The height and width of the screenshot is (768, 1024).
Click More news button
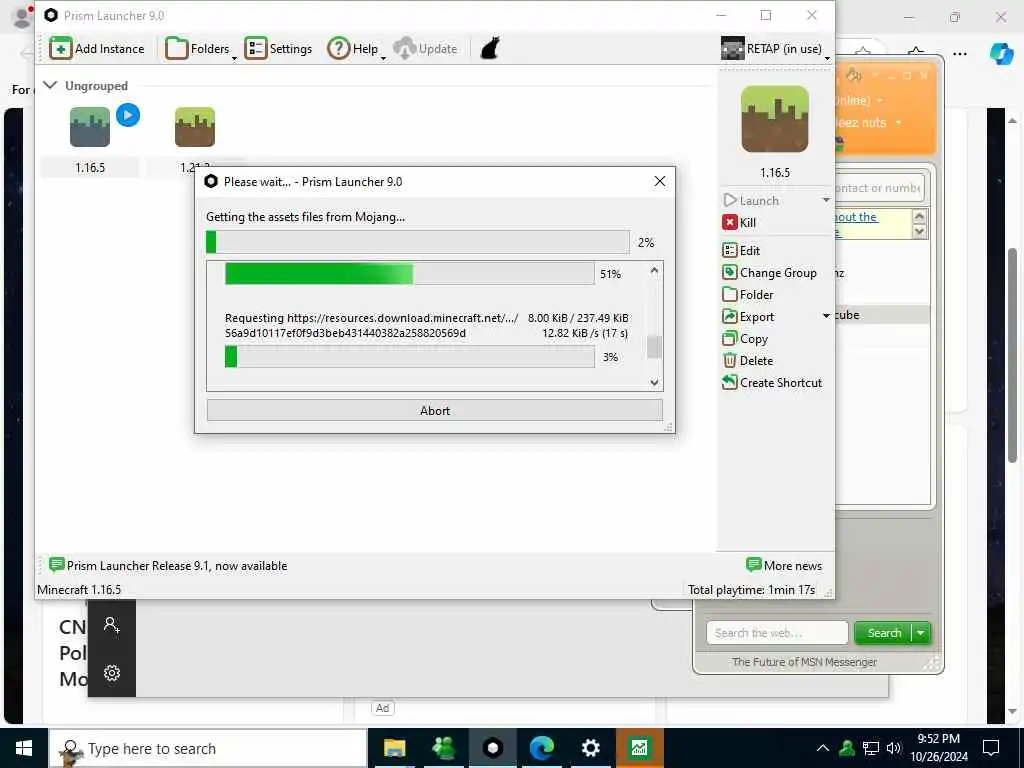coord(784,566)
